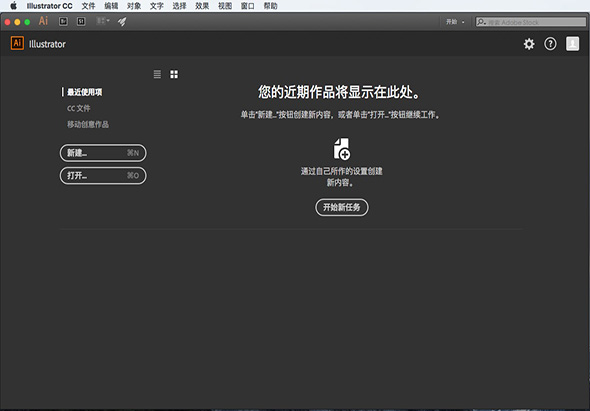Click the 新建... button
590x411 pixels.
103,153
